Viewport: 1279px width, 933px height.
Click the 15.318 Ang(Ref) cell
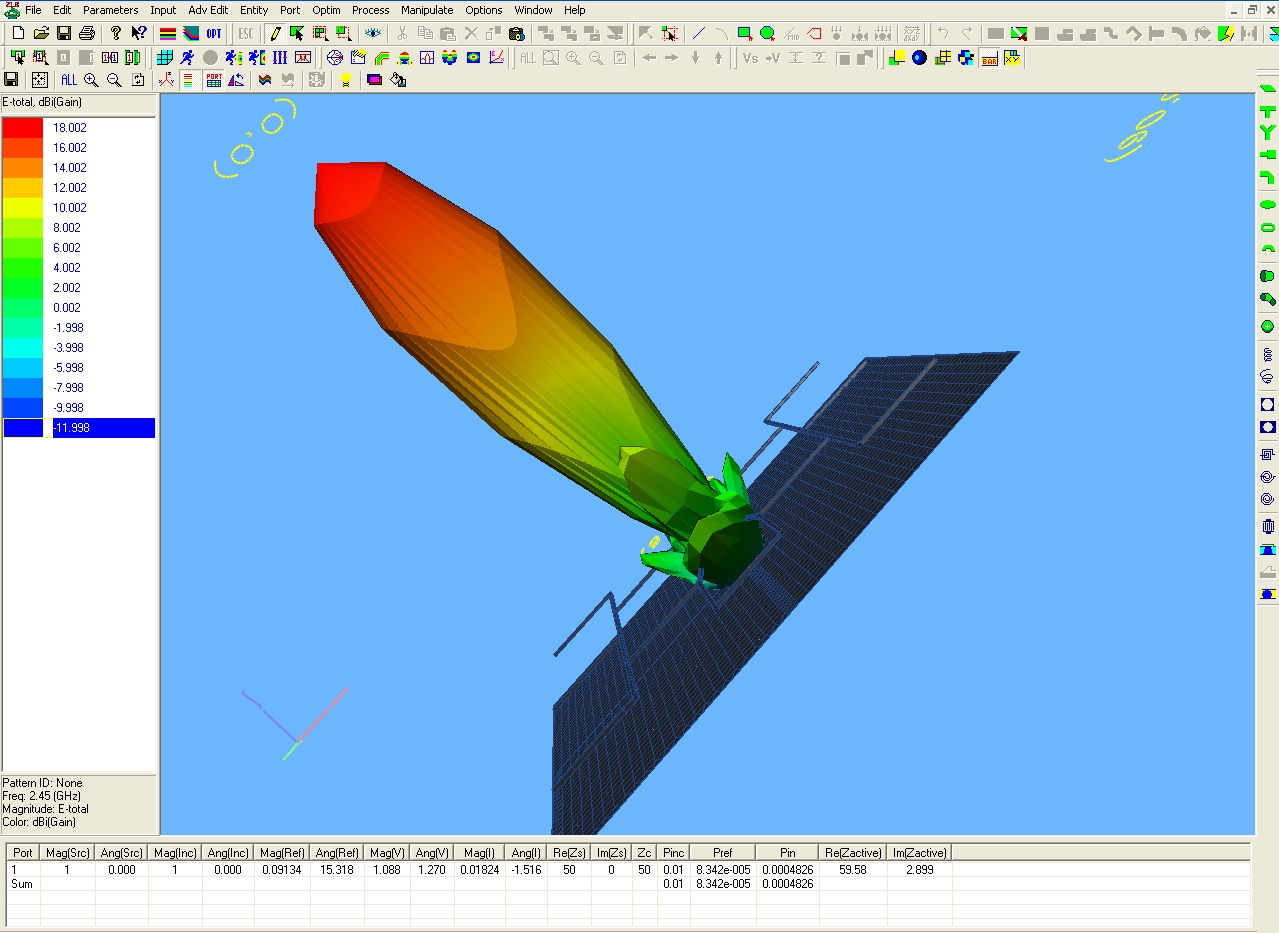click(336, 871)
